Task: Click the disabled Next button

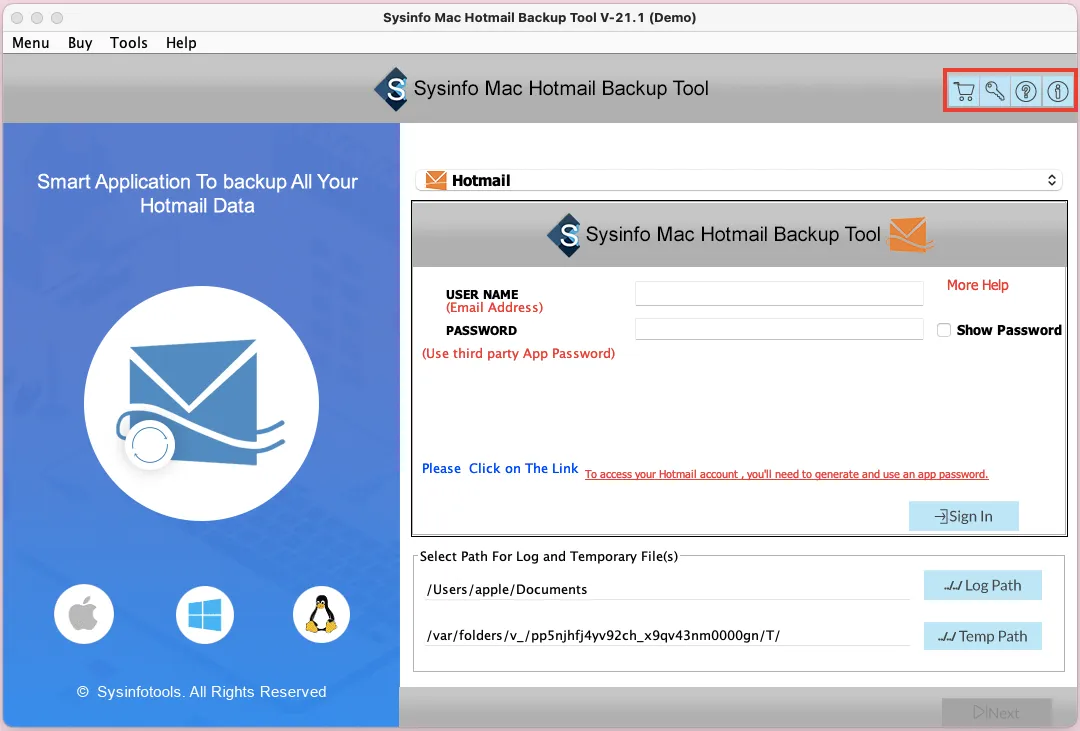Action: click(x=997, y=712)
